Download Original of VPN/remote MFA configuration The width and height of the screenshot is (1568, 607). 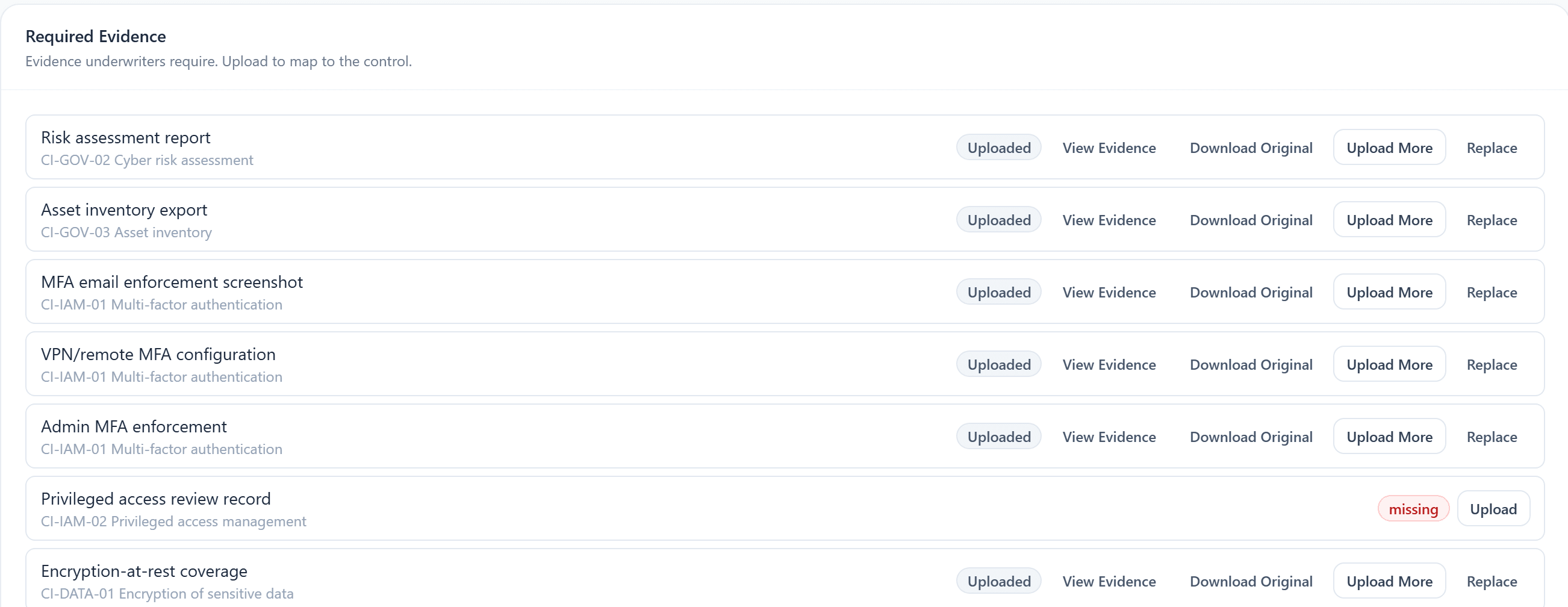pyautogui.click(x=1251, y=365)
